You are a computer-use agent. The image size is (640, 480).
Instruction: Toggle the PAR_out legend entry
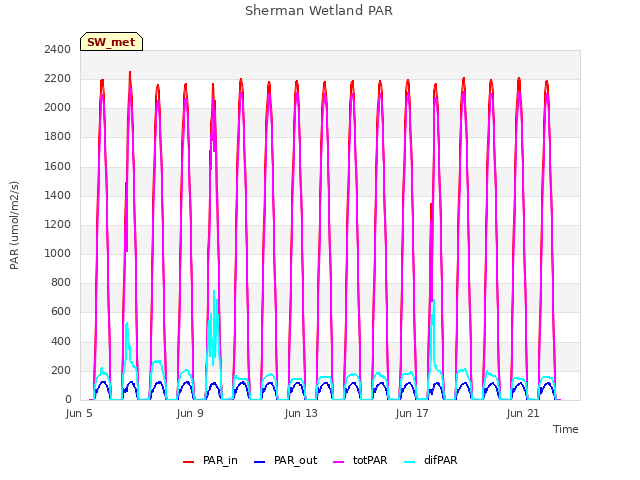pyautogui.click(x=285, y=460)
